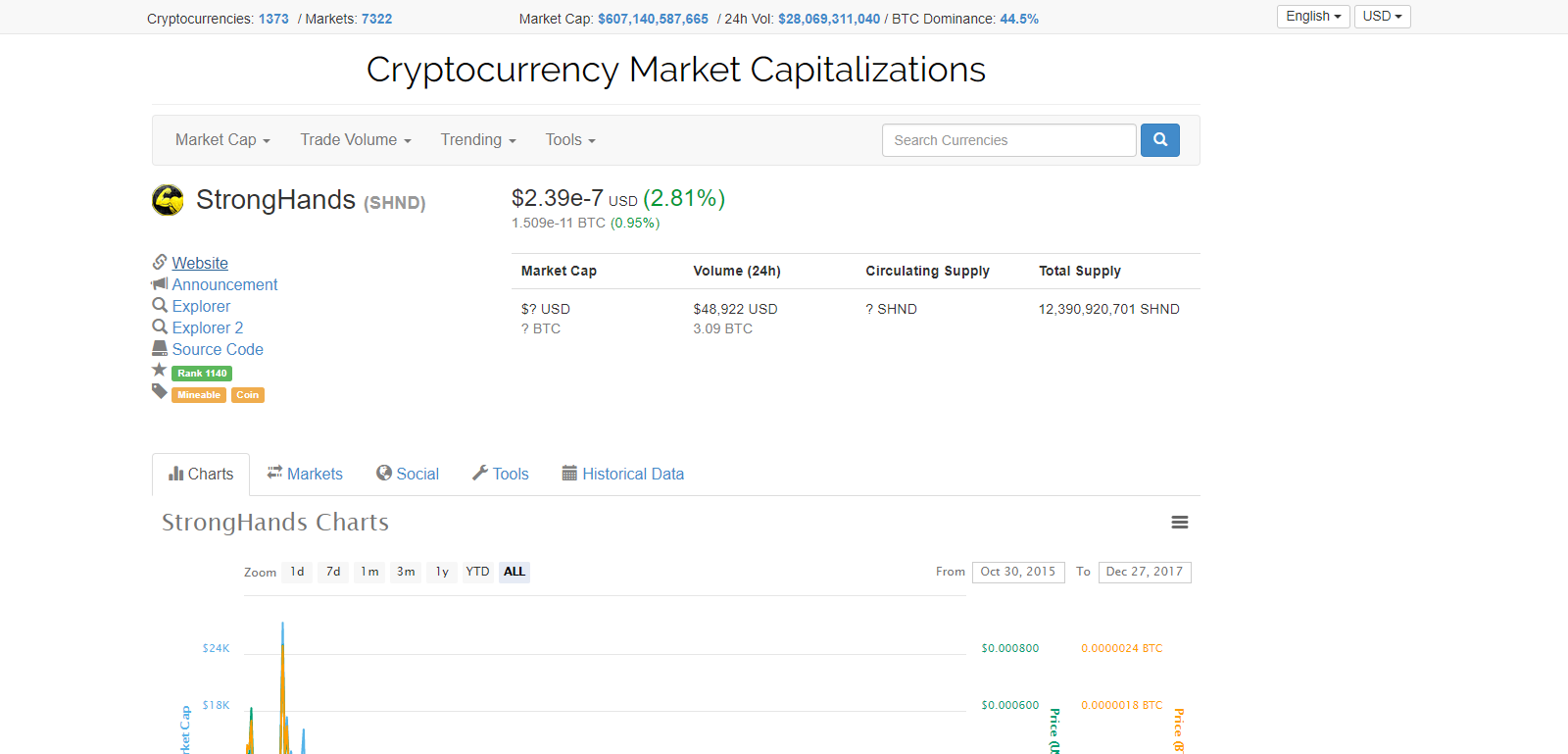The width and height of the screenshot is (1568, 754).
Task: Set chart zoom to 1y
Action: (442, 572)
